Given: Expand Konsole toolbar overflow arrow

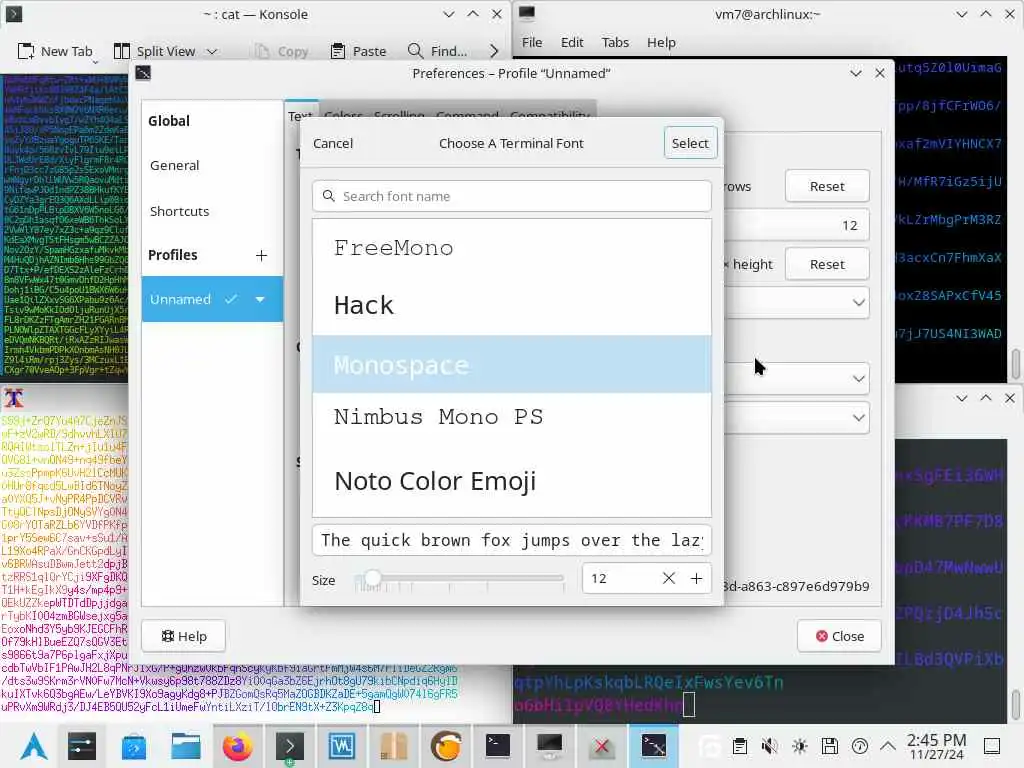Looking at the screenshot, I should coord(494,51).
